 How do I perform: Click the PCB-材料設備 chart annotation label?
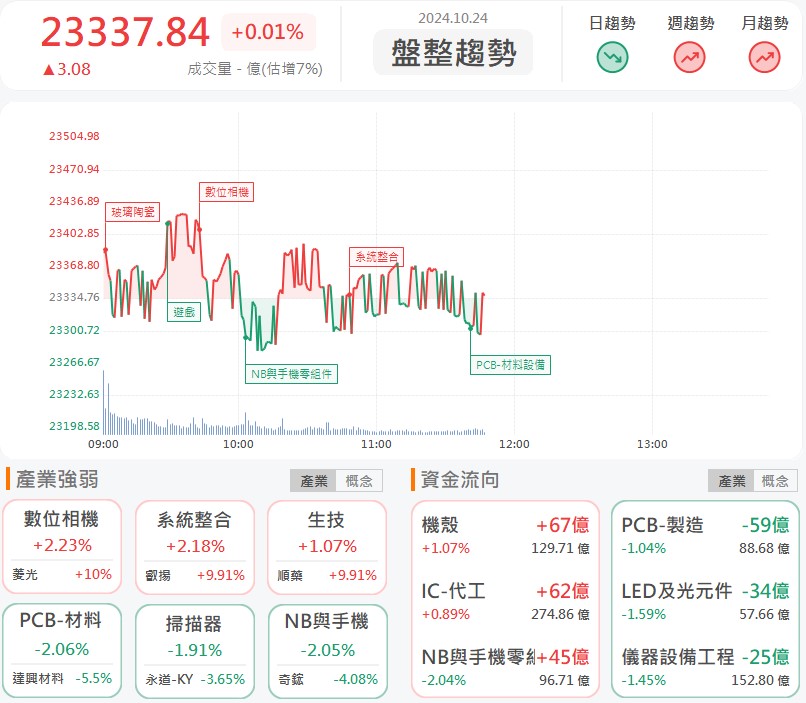(x=510, y=365)
